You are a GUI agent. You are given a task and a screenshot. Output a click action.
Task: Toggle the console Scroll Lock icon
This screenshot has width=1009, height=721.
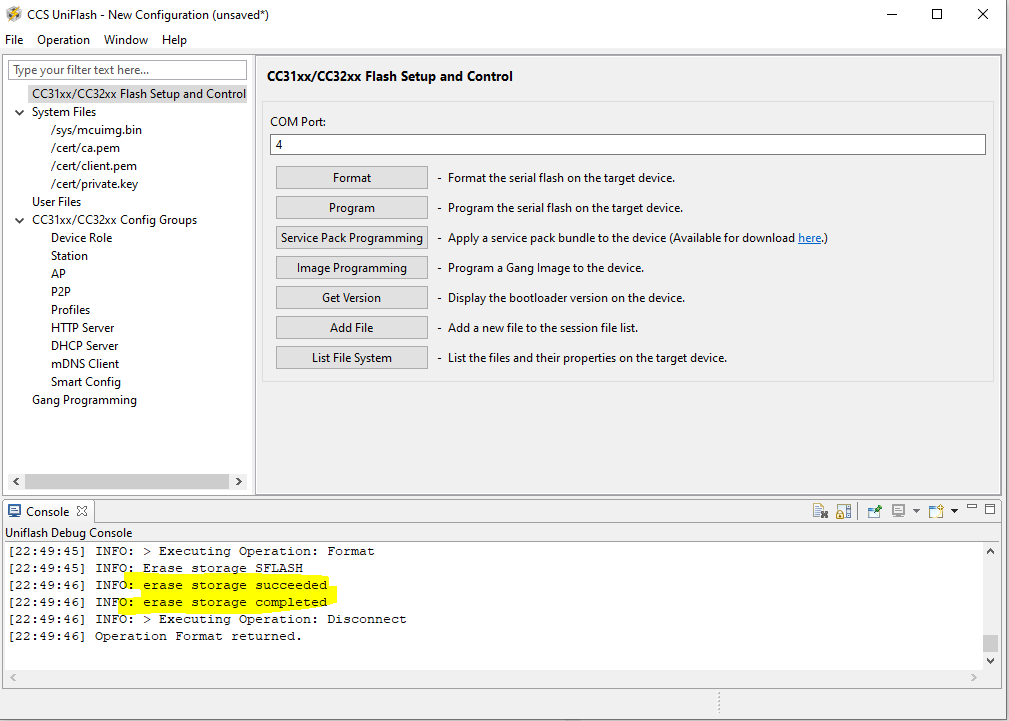point(843,511)
